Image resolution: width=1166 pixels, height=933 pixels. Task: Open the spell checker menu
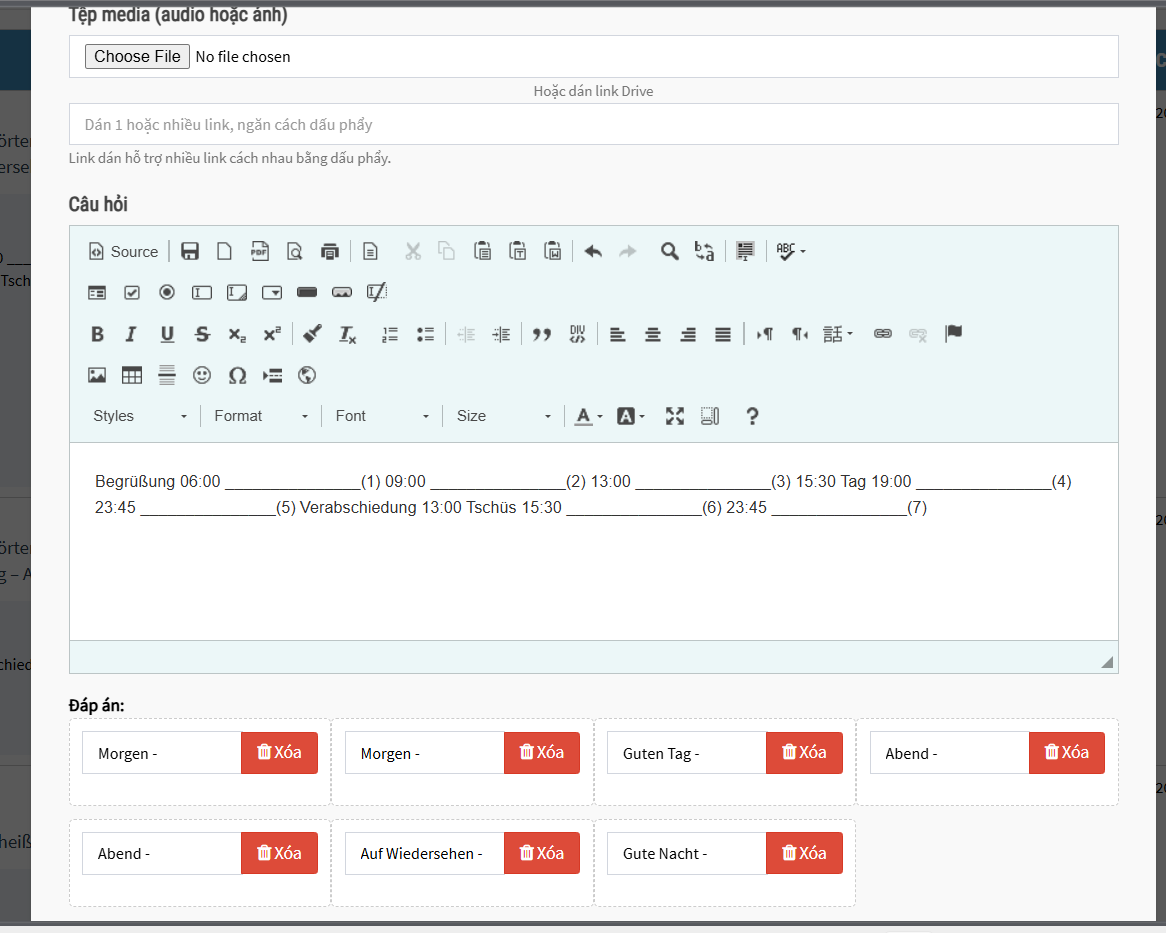[790, 251]
